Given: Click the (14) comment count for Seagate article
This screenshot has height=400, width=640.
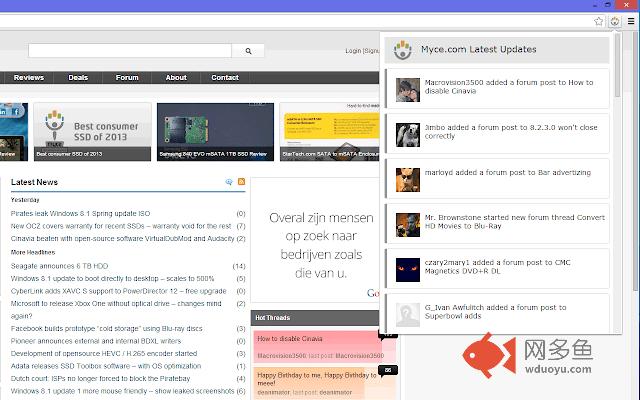Looking at the screenshot, I should (239, 266).
